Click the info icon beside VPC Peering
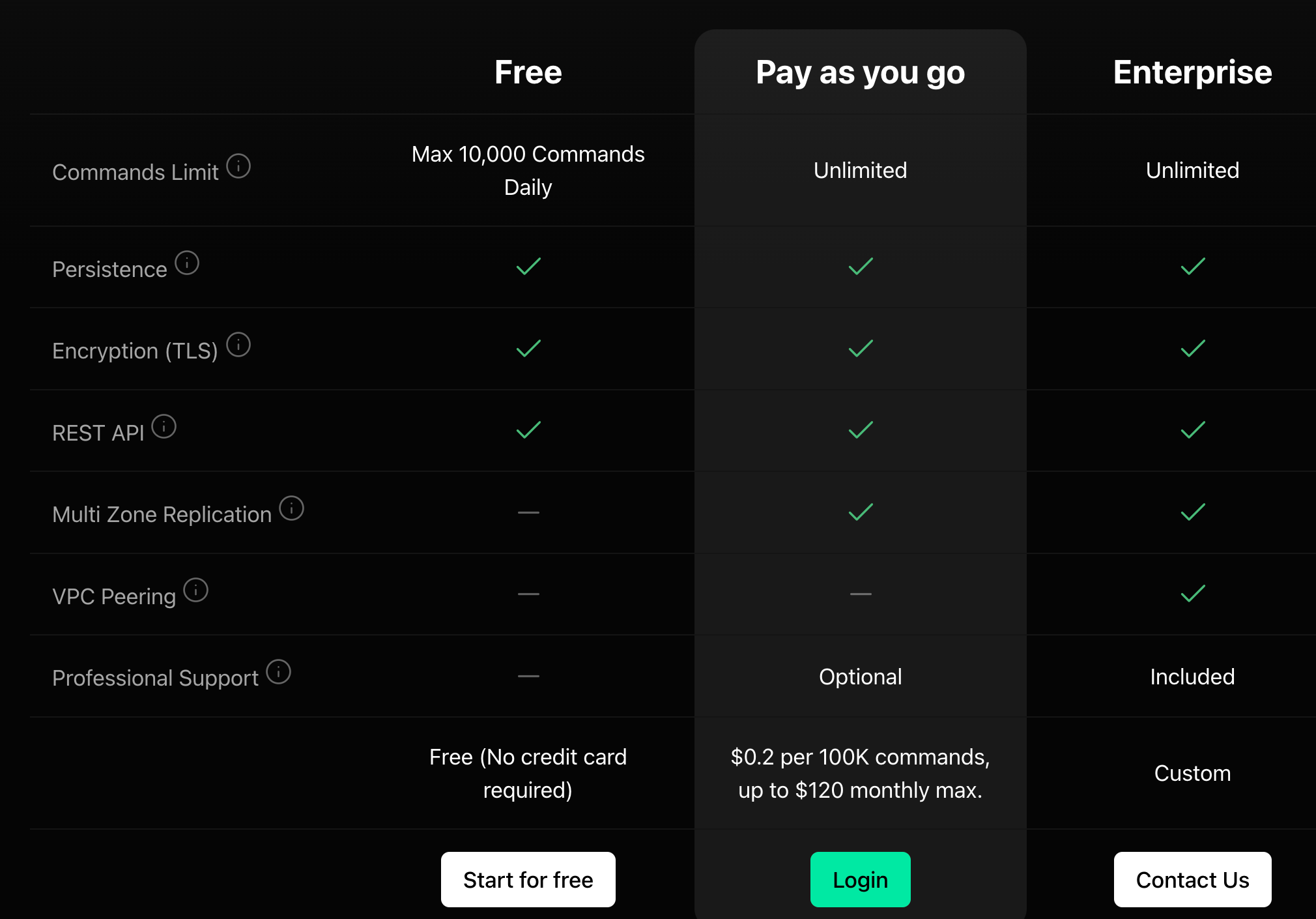Viewport: 1316px width, 919px height. tap(195, 591)
